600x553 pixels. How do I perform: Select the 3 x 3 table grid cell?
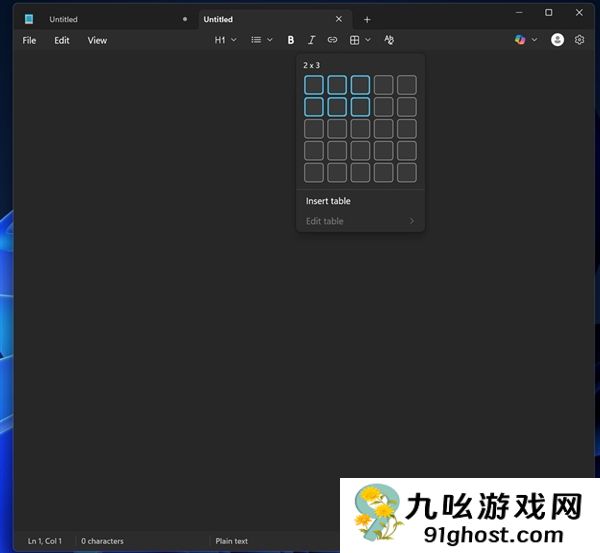point(360,129)
